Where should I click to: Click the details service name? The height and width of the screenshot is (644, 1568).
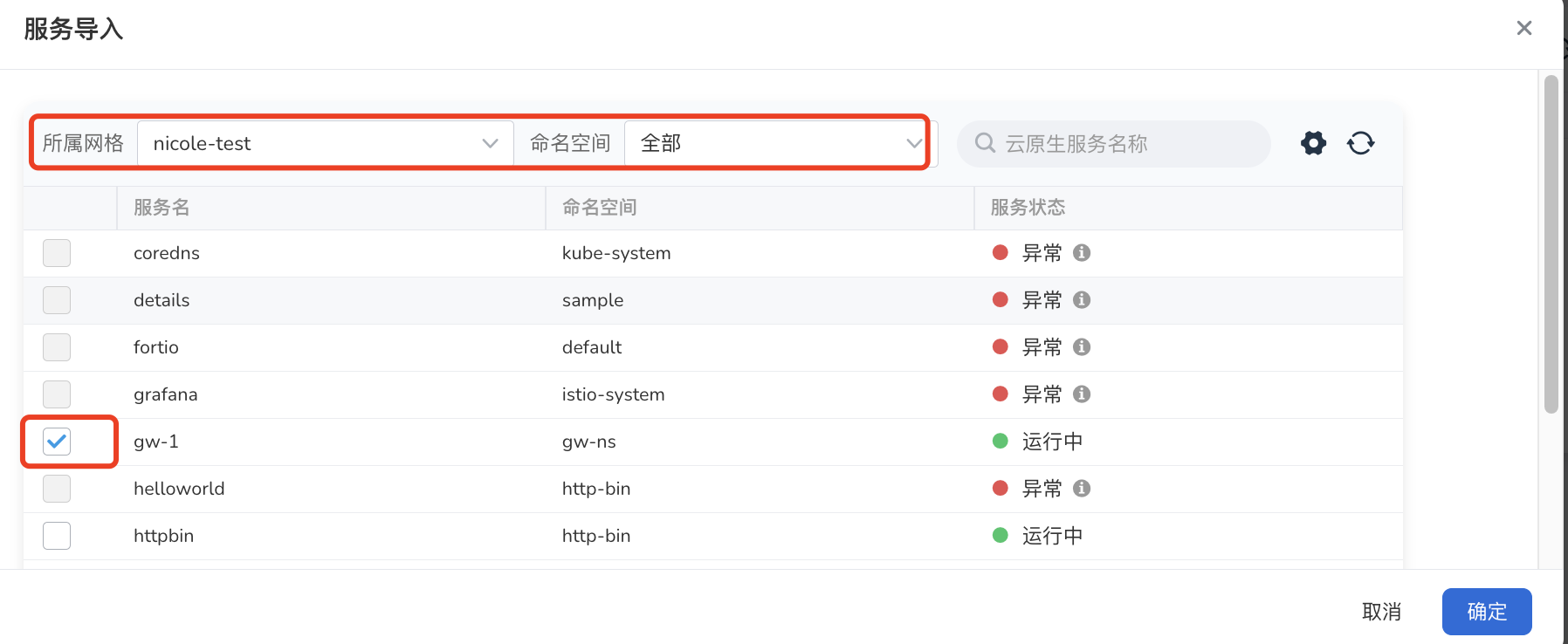click(162, 300)
